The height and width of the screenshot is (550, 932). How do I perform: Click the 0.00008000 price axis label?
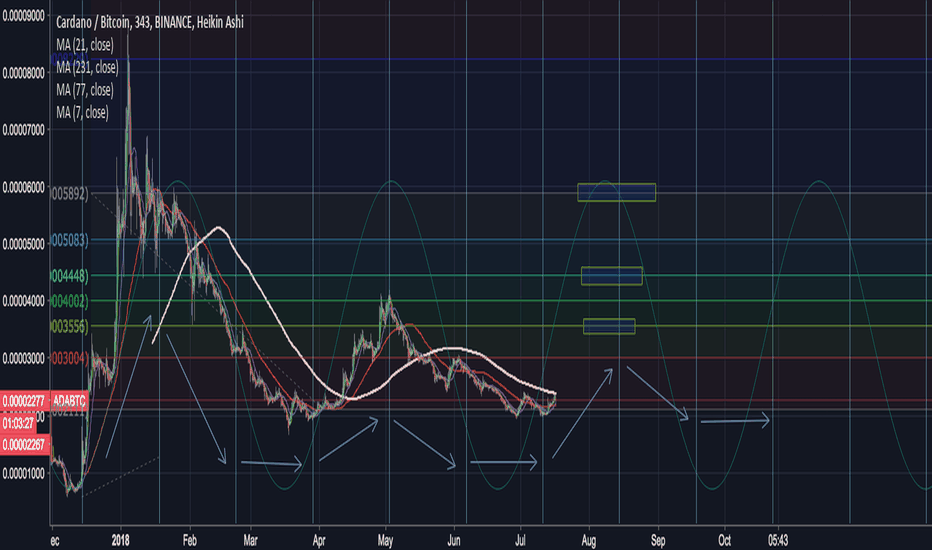coord(24,73)
